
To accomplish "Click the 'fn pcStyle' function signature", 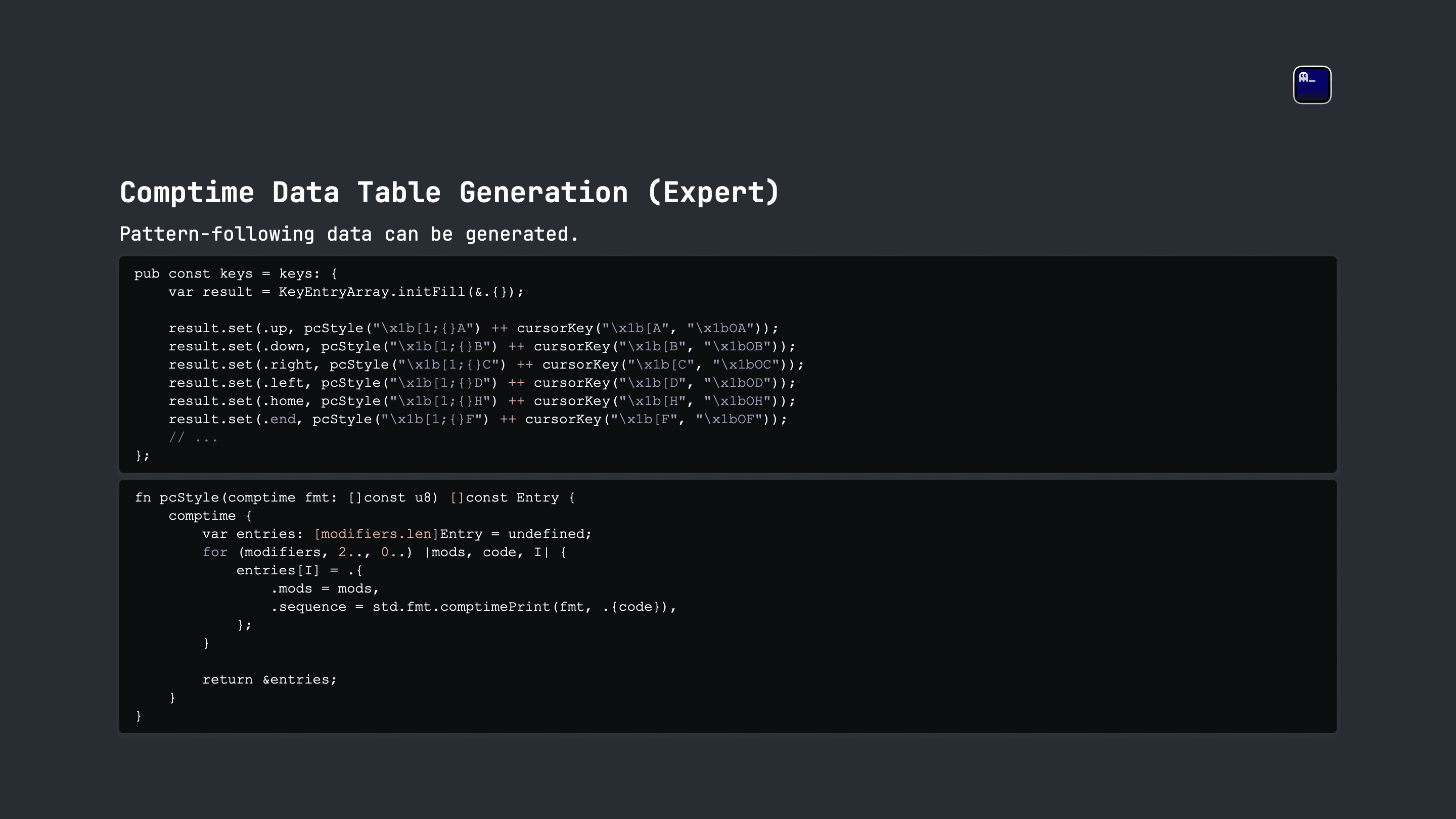I will 354,497.
